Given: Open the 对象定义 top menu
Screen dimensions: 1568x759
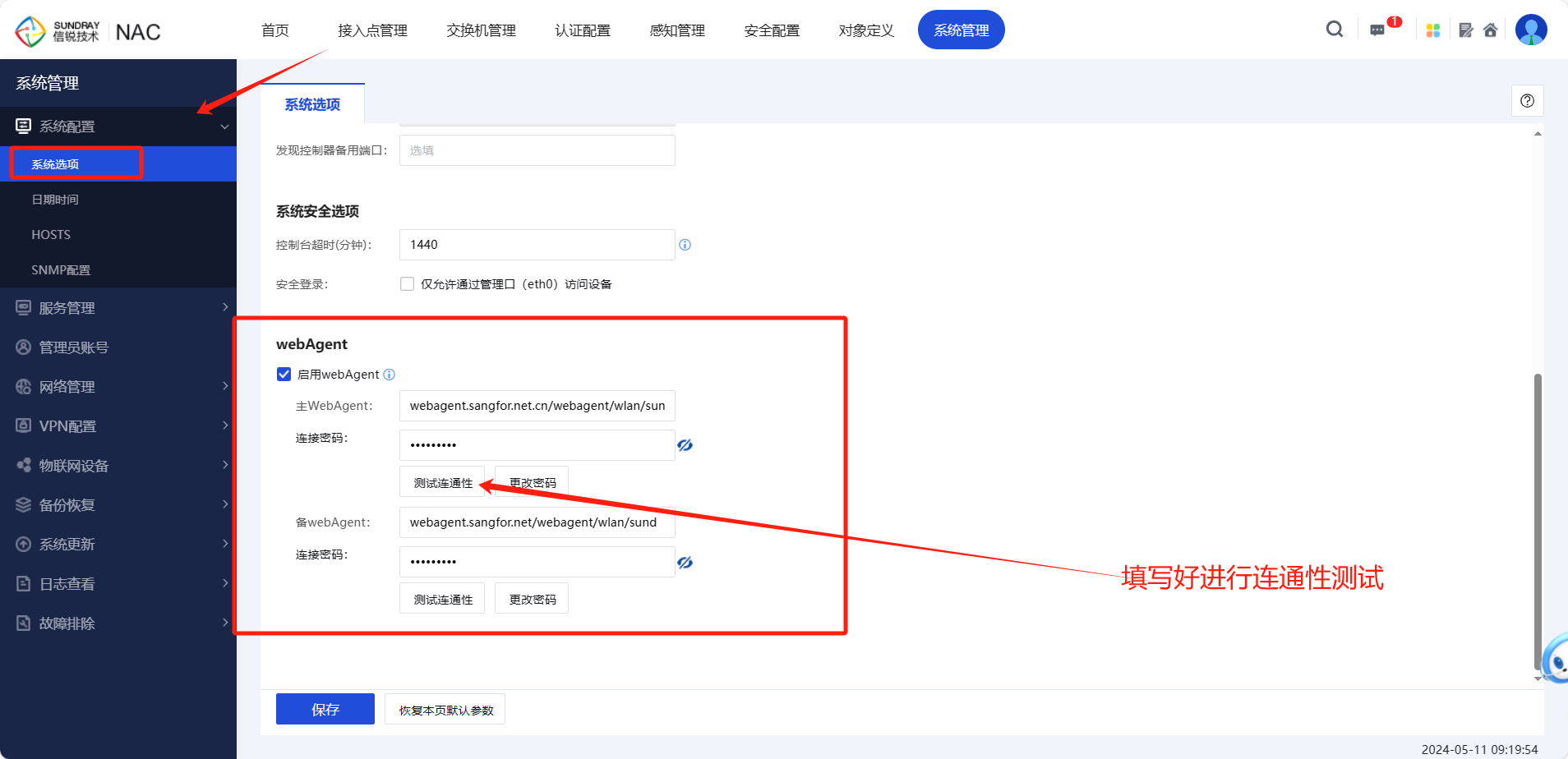Looking at the screenshot, I should pos(866,30).
